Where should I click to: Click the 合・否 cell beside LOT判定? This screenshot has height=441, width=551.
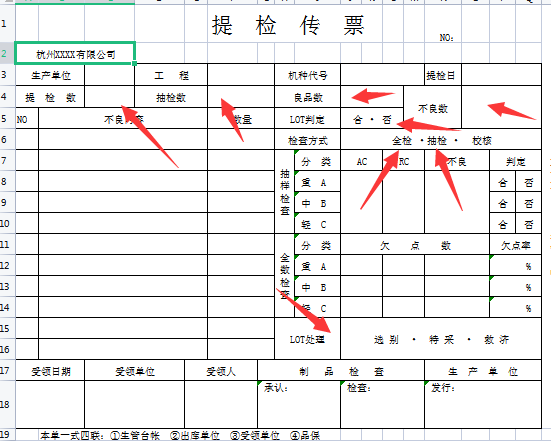(x=372, y=118)
